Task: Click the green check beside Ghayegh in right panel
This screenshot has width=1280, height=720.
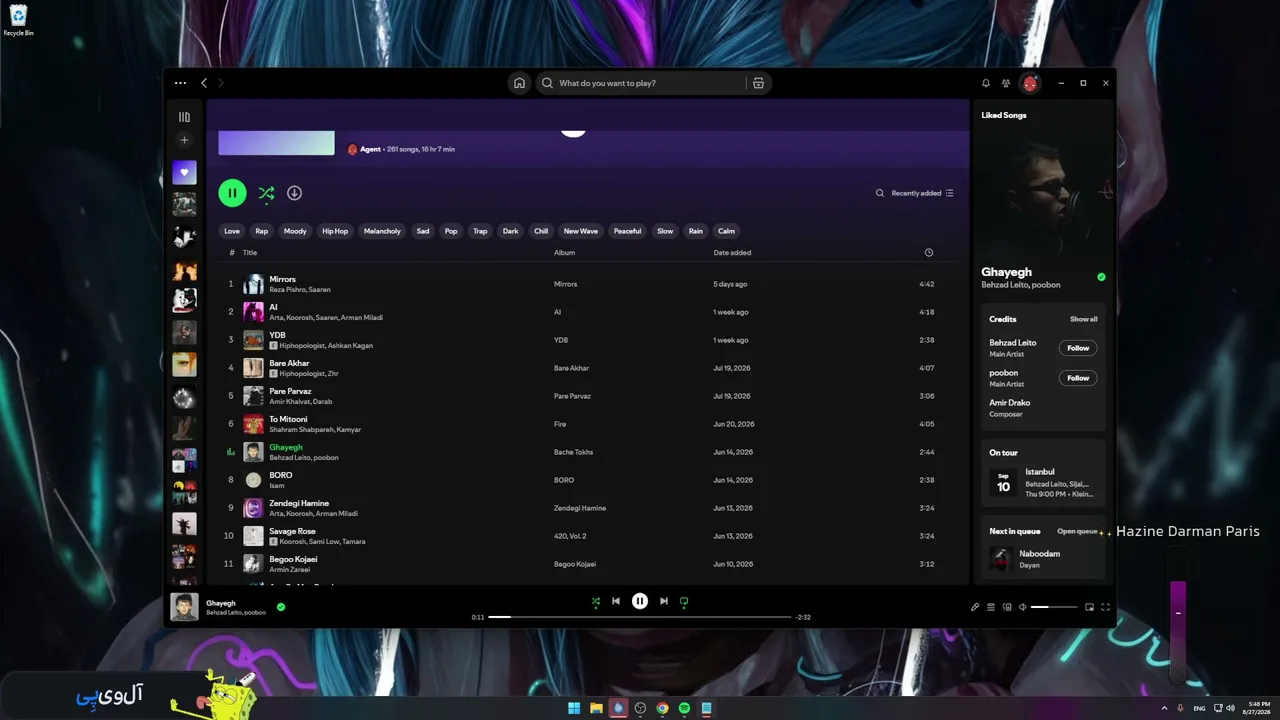Action: (1101, 277)
